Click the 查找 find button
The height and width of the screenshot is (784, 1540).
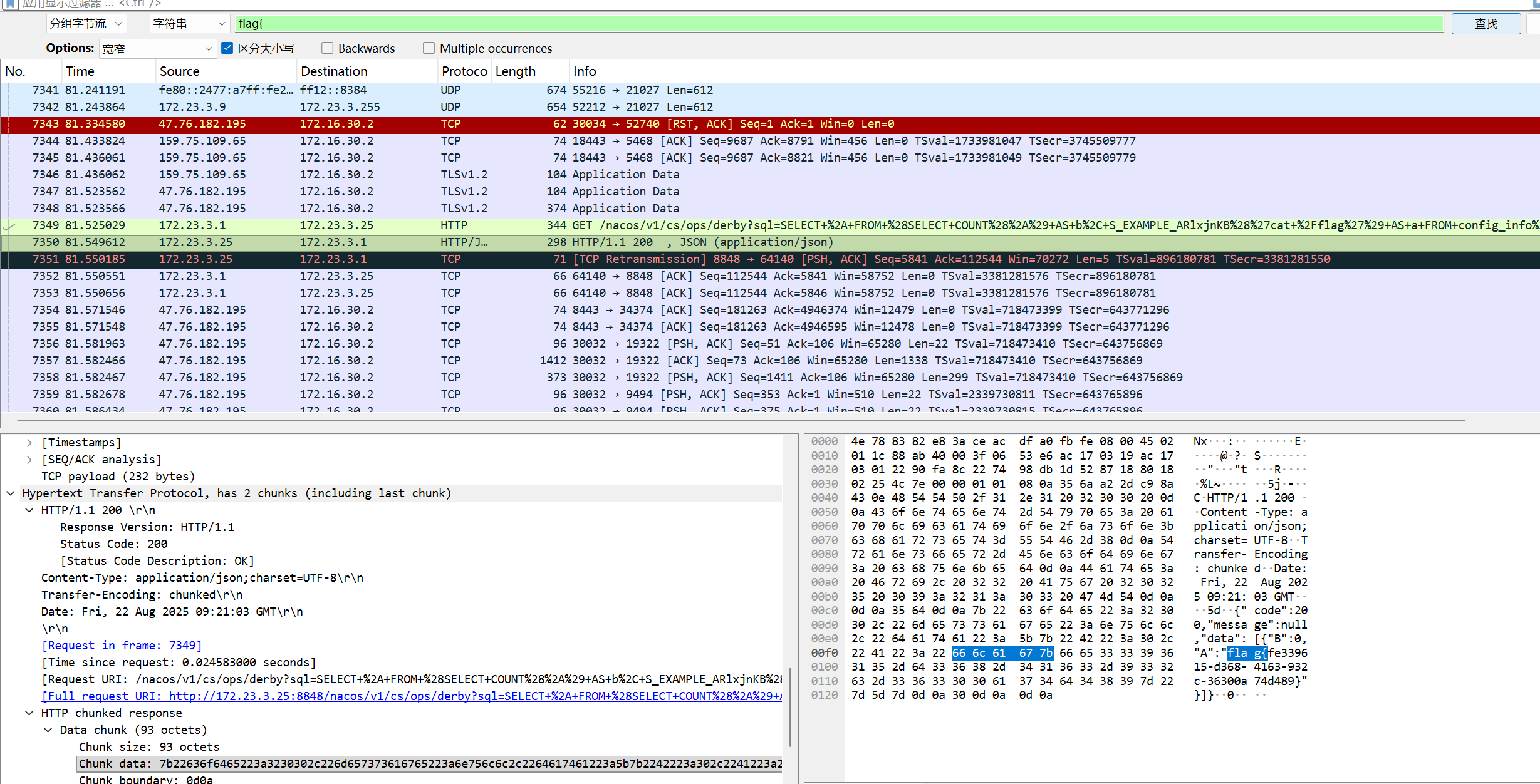(x=1485, y=24)
